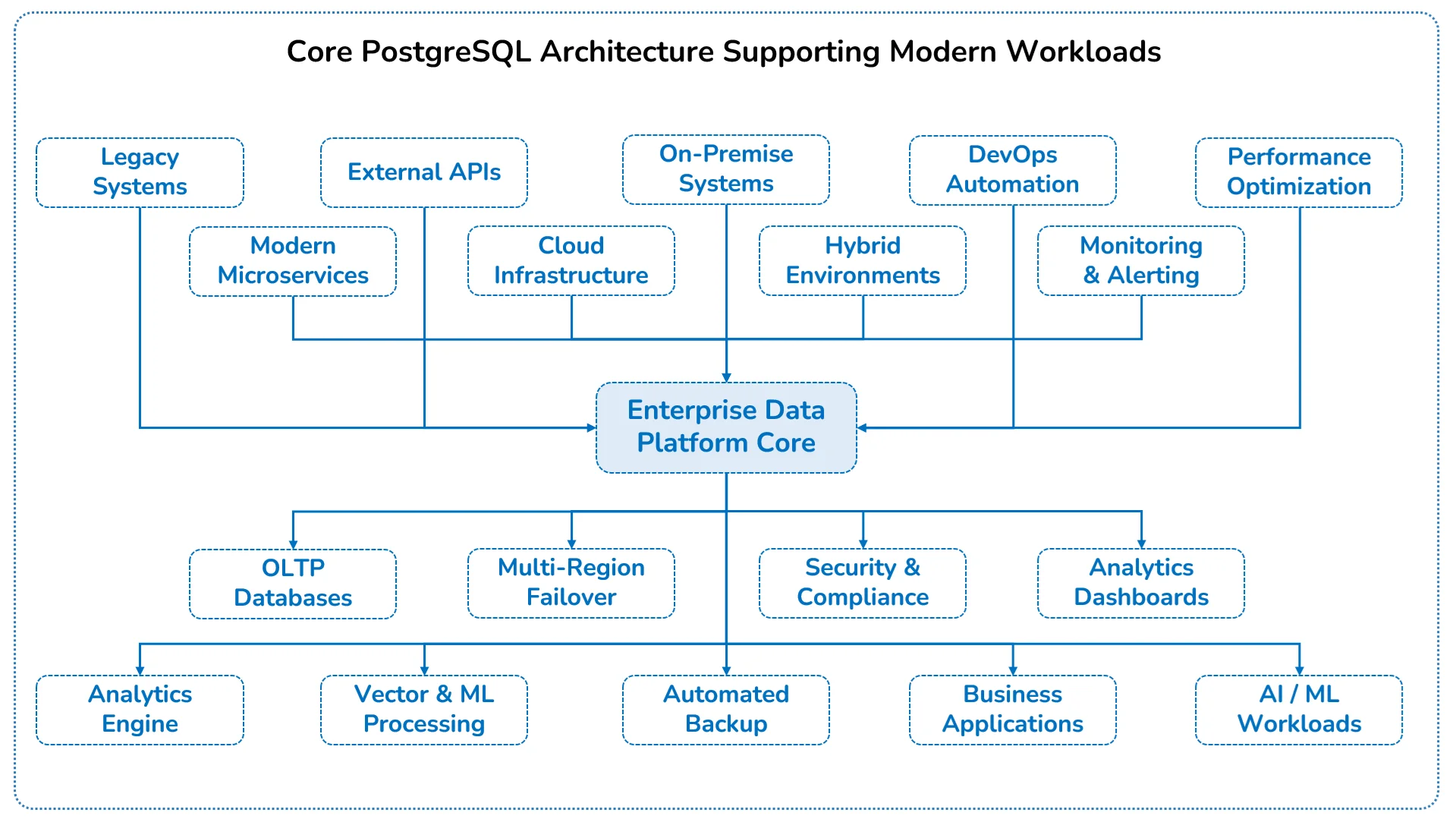This screenshot has height=819, width=1456.
Task: Click the Automated Backup node
Action: [726, 710]
